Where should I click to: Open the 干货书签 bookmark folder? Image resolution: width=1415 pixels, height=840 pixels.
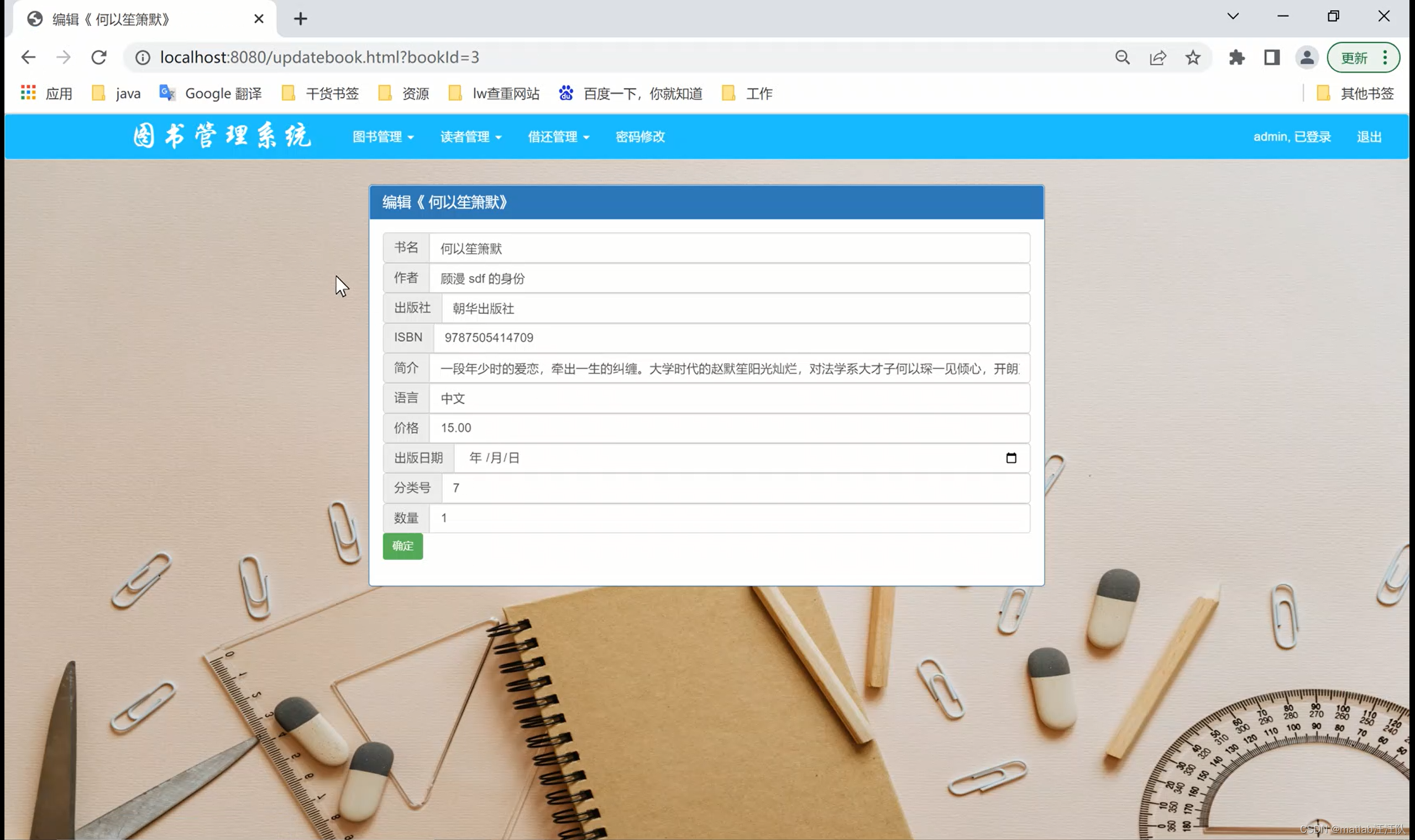point(321,93)
